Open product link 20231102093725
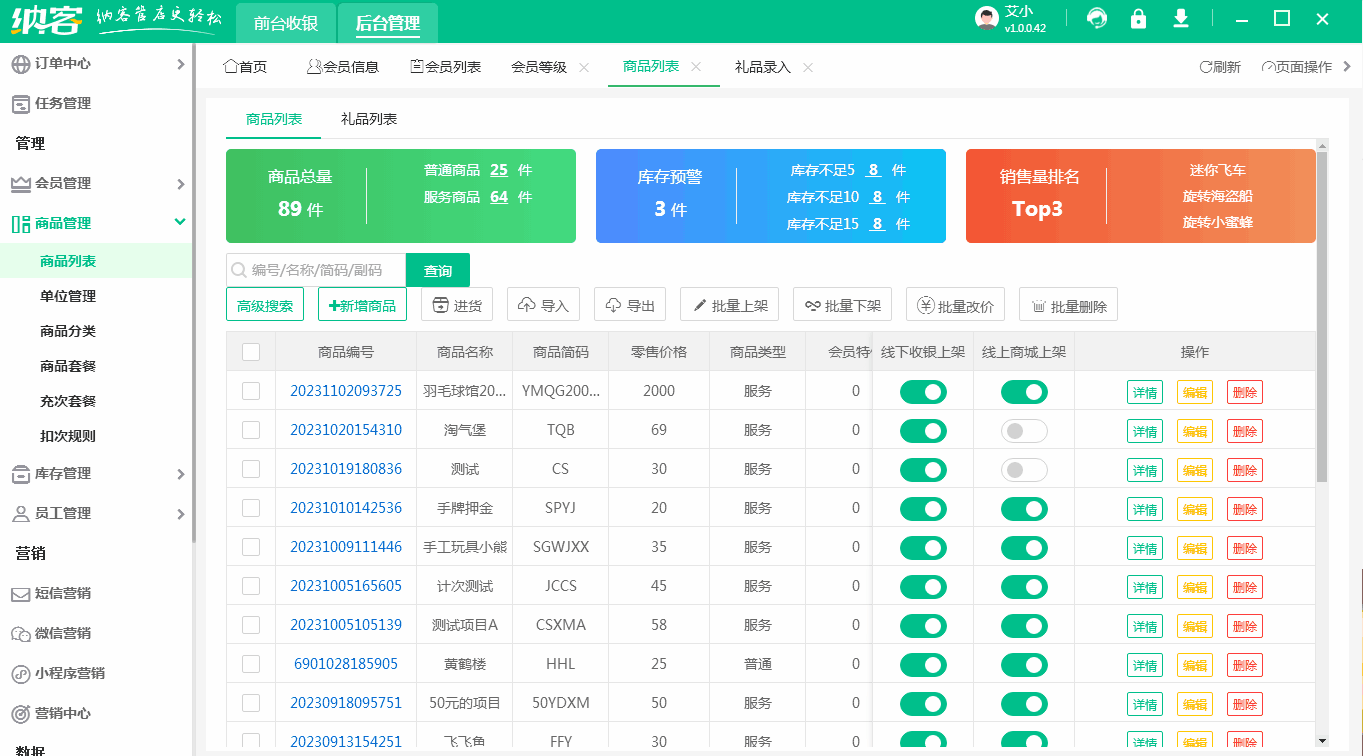The width and height of the screenshot is (1363, 756). 348,391
